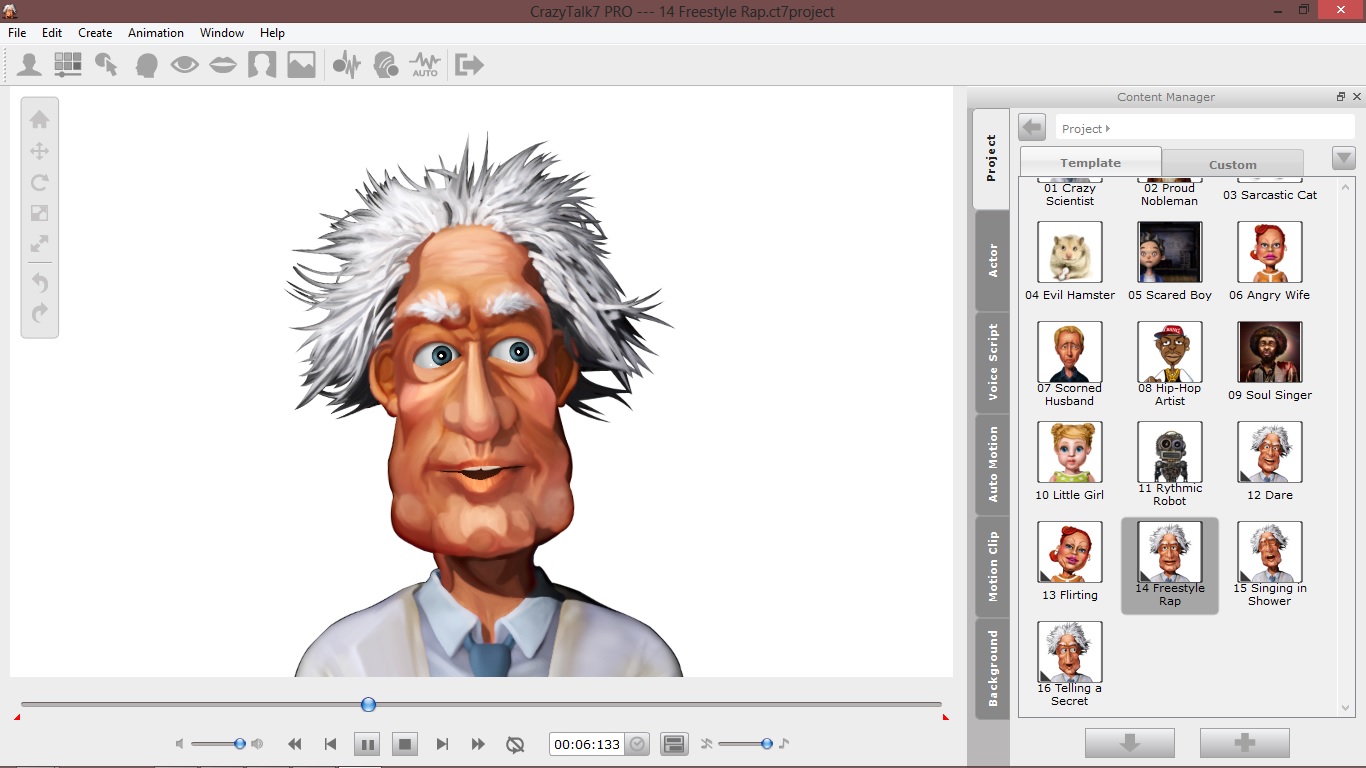Click the timeline start range marker
Screen dimensions: 1366x768
[17, 716]
